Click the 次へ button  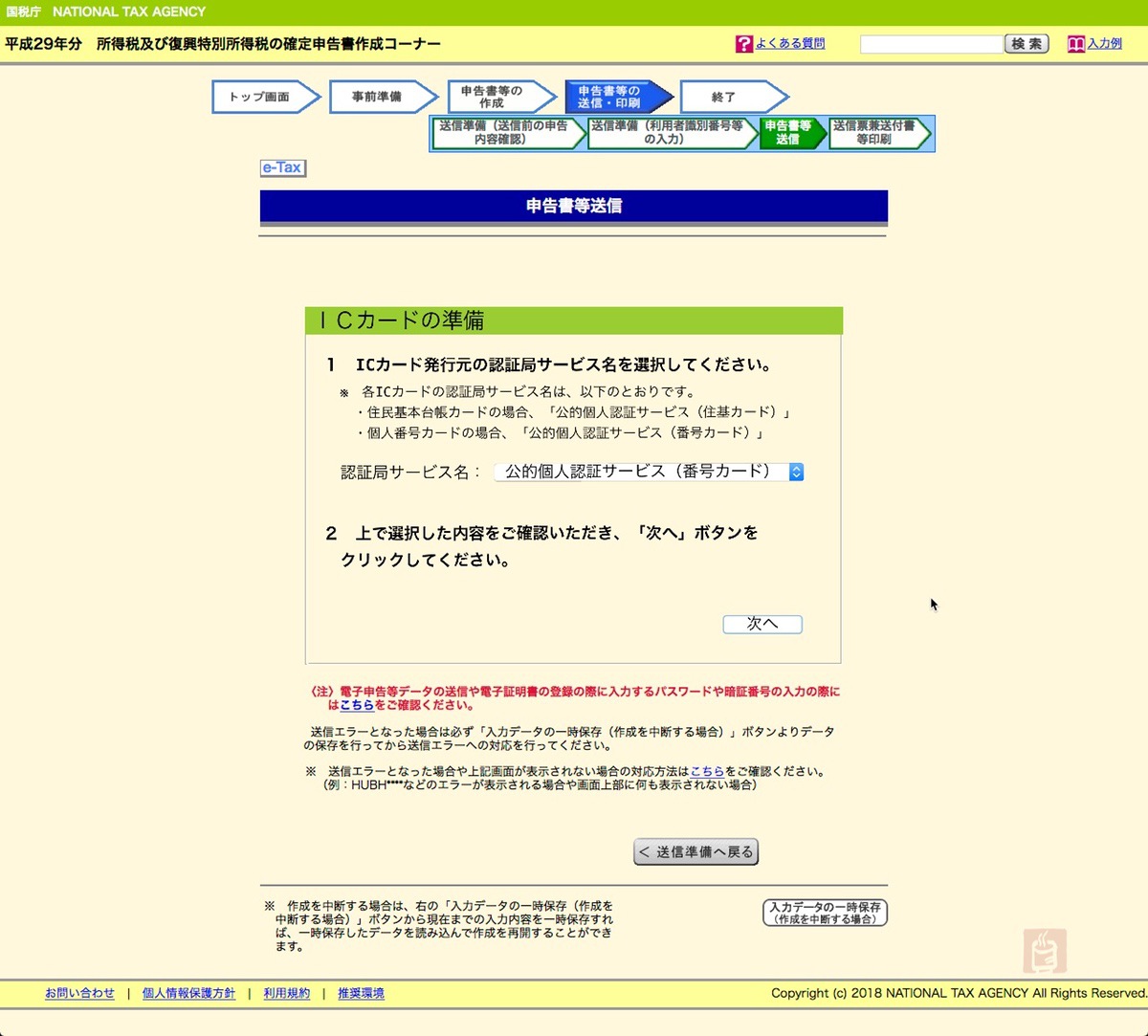[x=762, y=624]
